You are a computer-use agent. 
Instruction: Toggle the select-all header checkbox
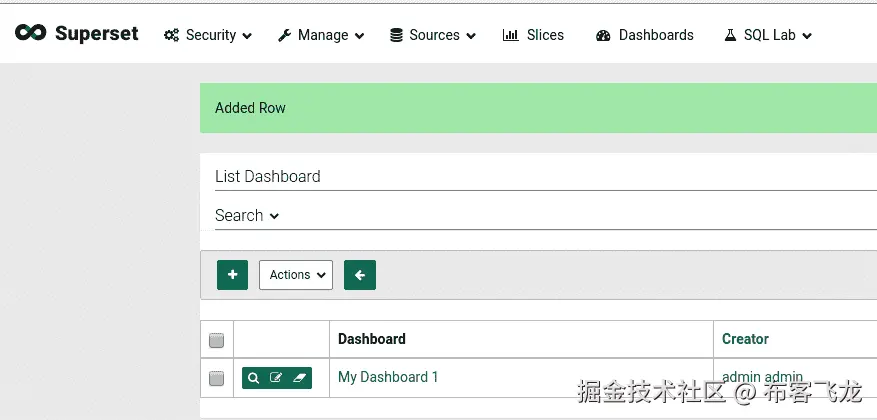tap(216, 340)
